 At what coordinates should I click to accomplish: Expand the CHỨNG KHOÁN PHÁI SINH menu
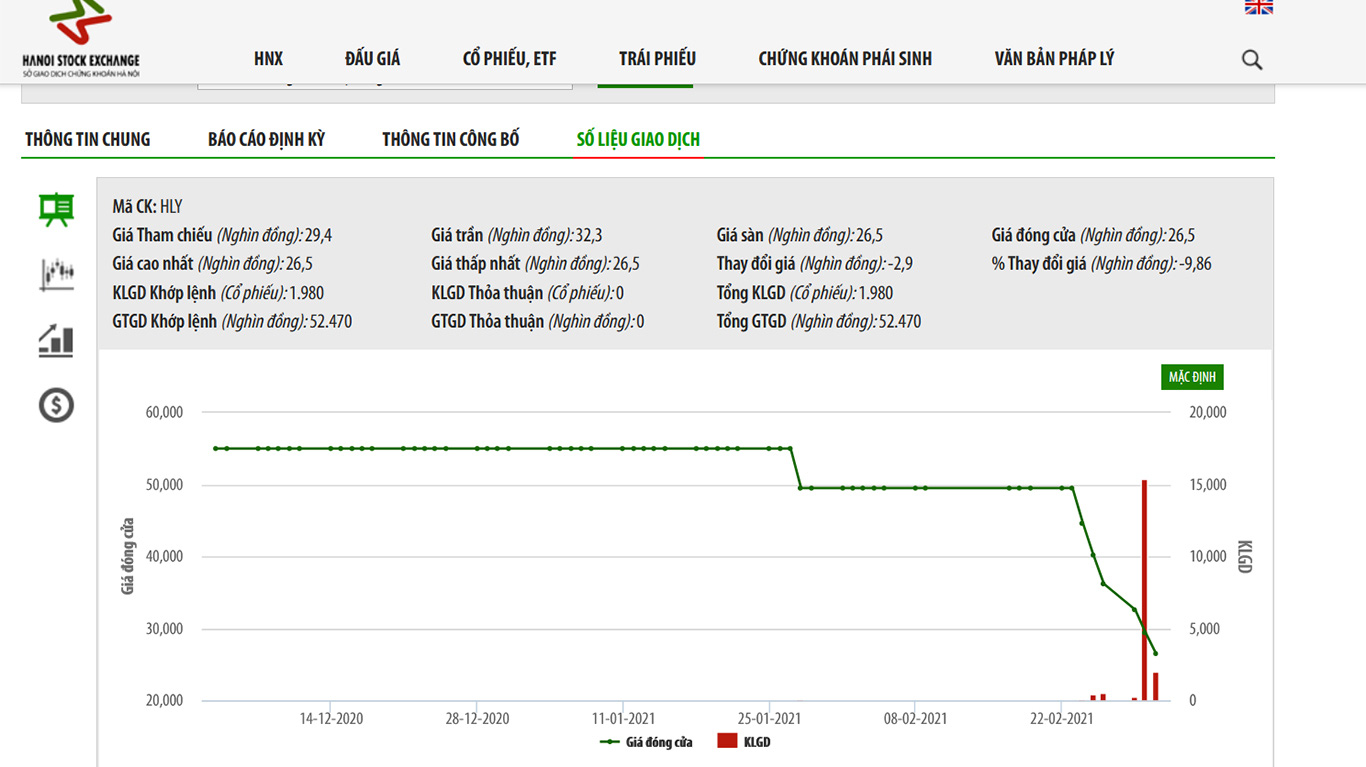[x=845, y=59]
